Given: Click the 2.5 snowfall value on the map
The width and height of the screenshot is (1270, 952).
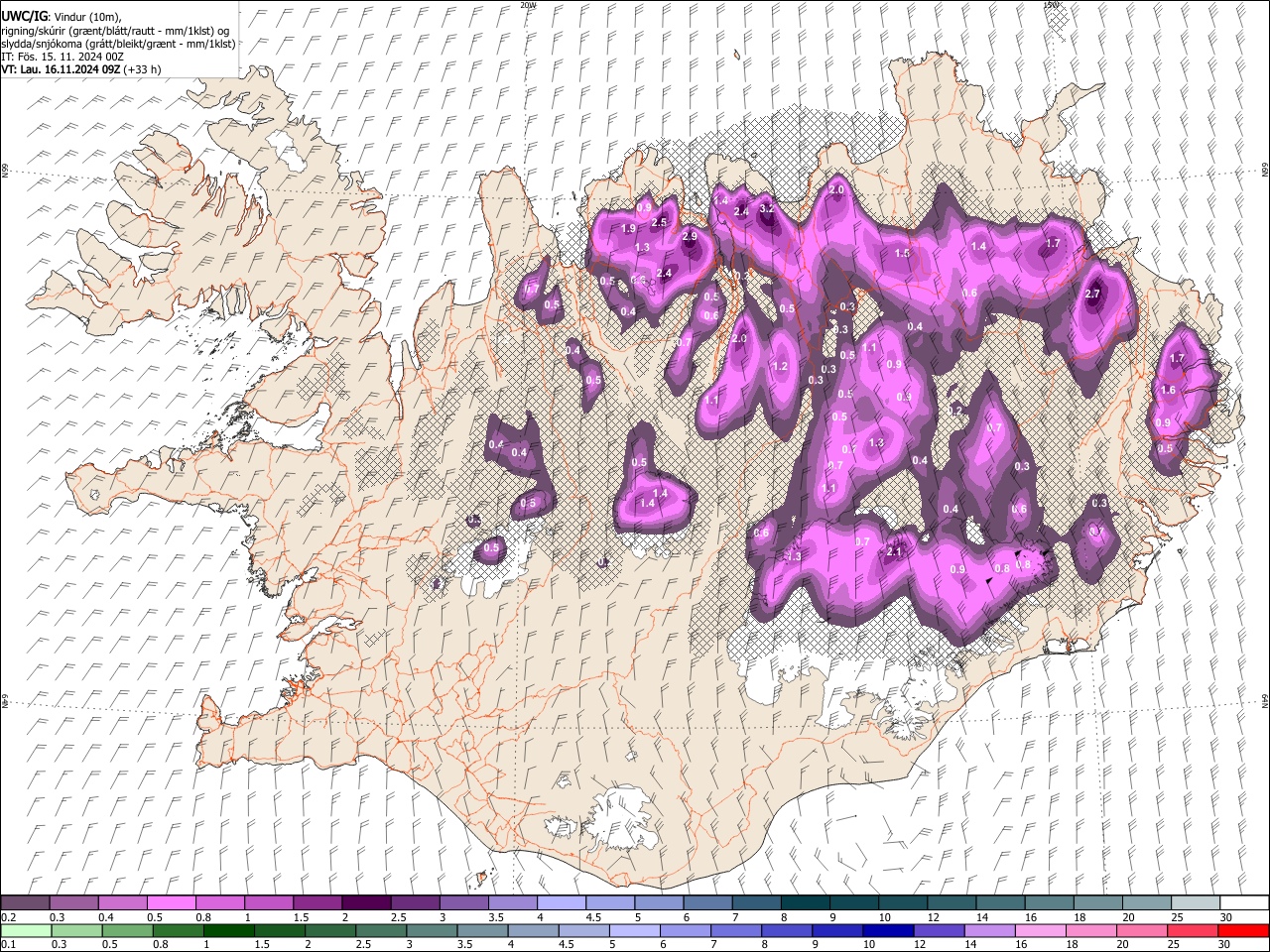Looking at the screenshot, I should 659,223.
